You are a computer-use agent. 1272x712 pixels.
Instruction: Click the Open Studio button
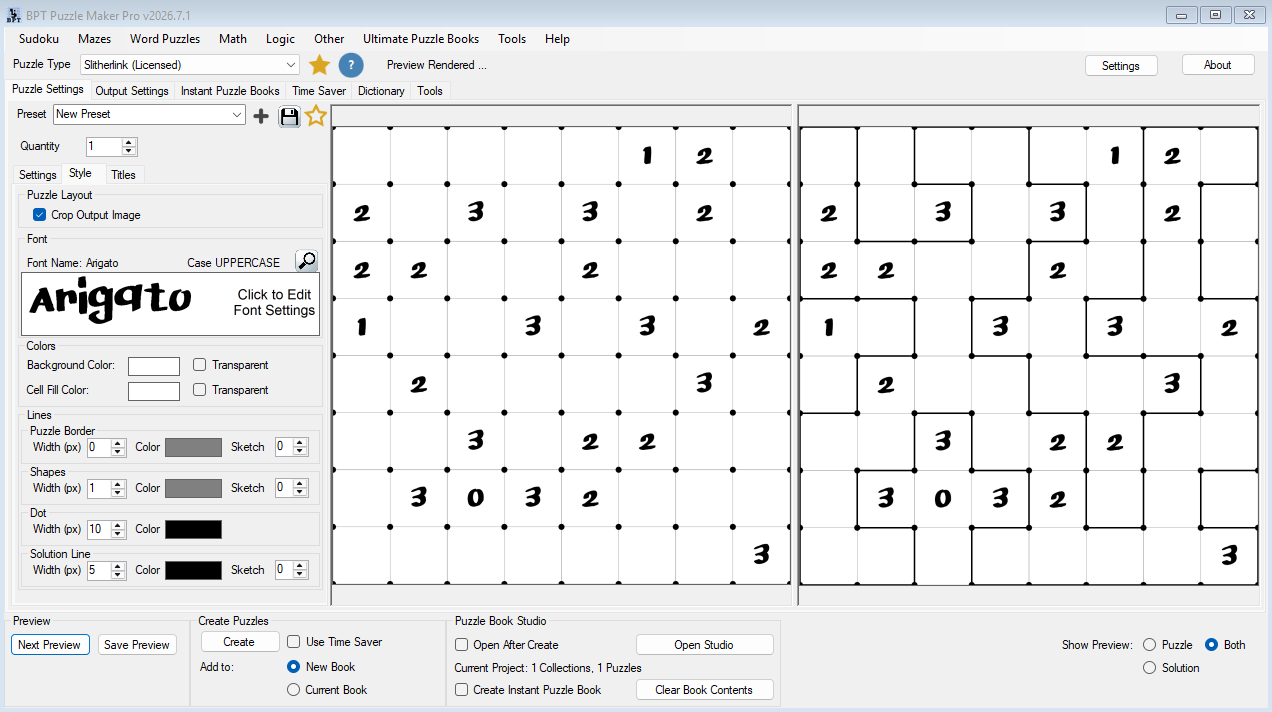click(x=704, y=645)
